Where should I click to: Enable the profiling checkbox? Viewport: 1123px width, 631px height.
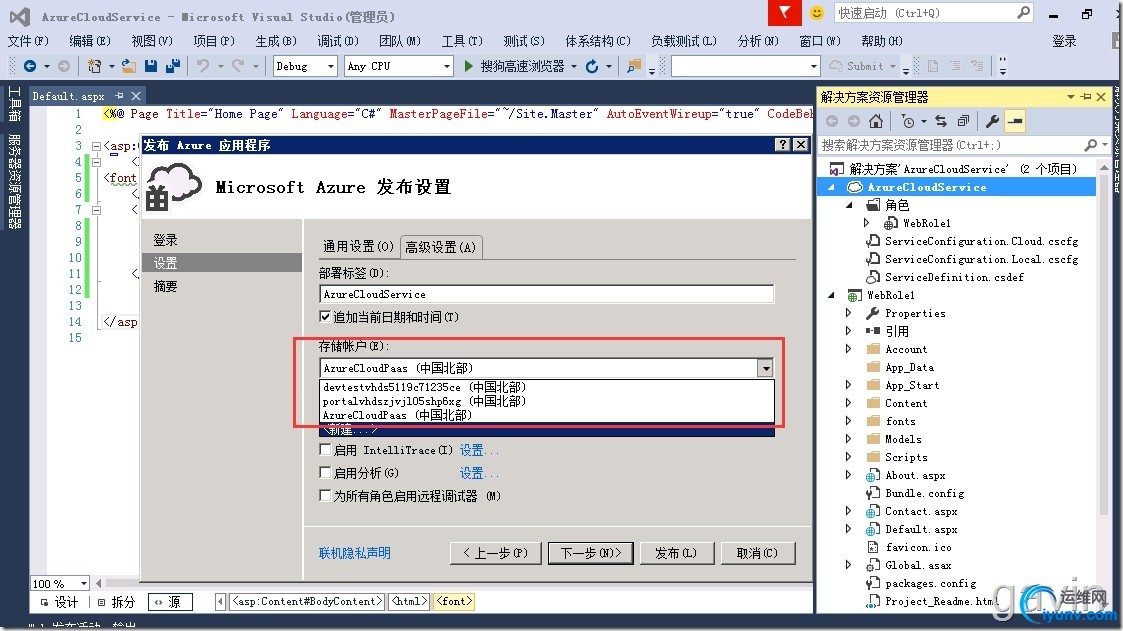(x=325, y=473)
